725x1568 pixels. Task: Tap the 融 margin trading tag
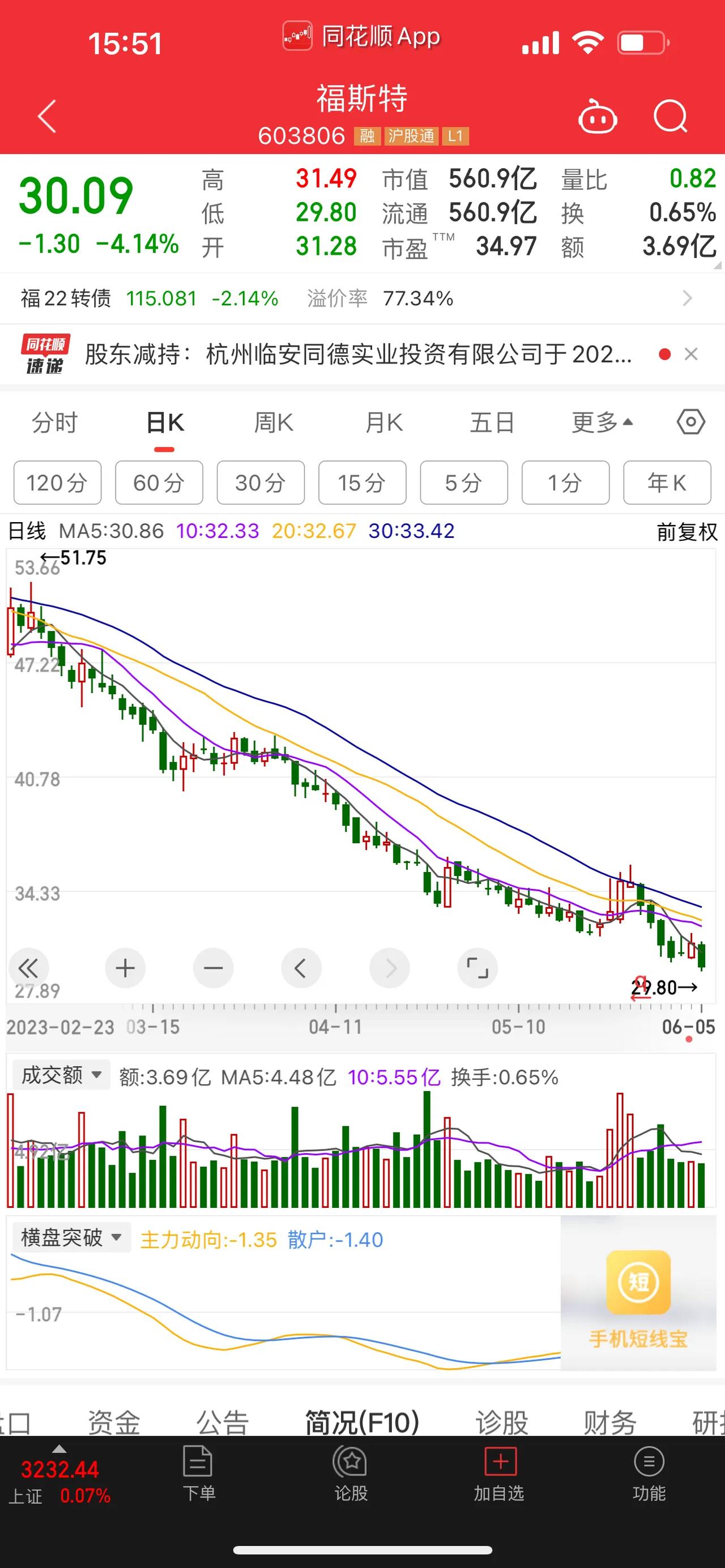(x=367, y=136)
